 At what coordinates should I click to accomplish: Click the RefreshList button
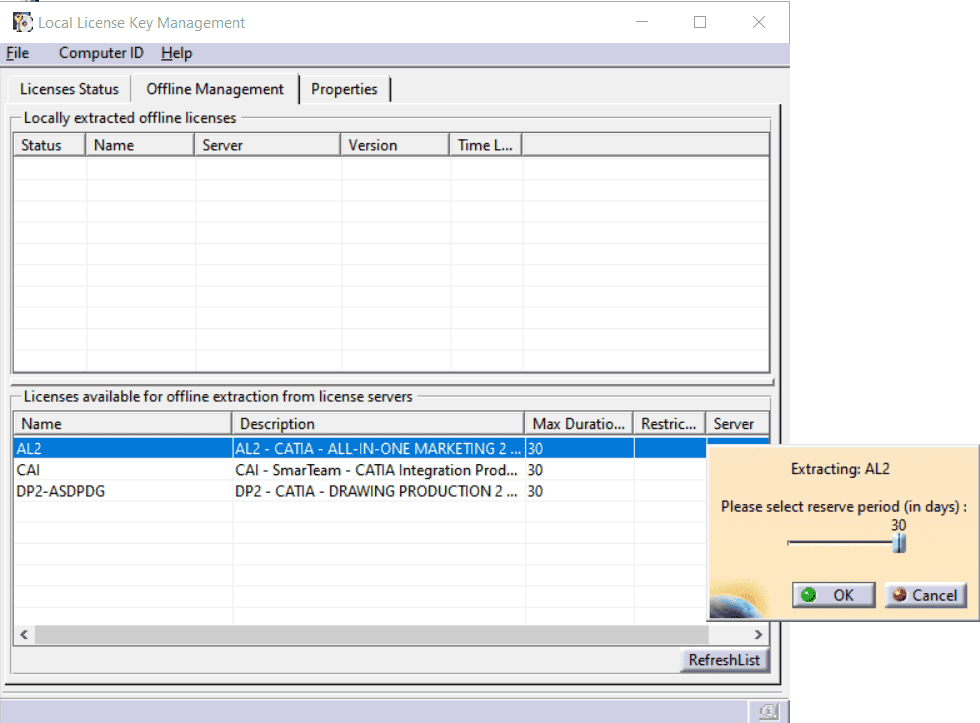point(724,660)
